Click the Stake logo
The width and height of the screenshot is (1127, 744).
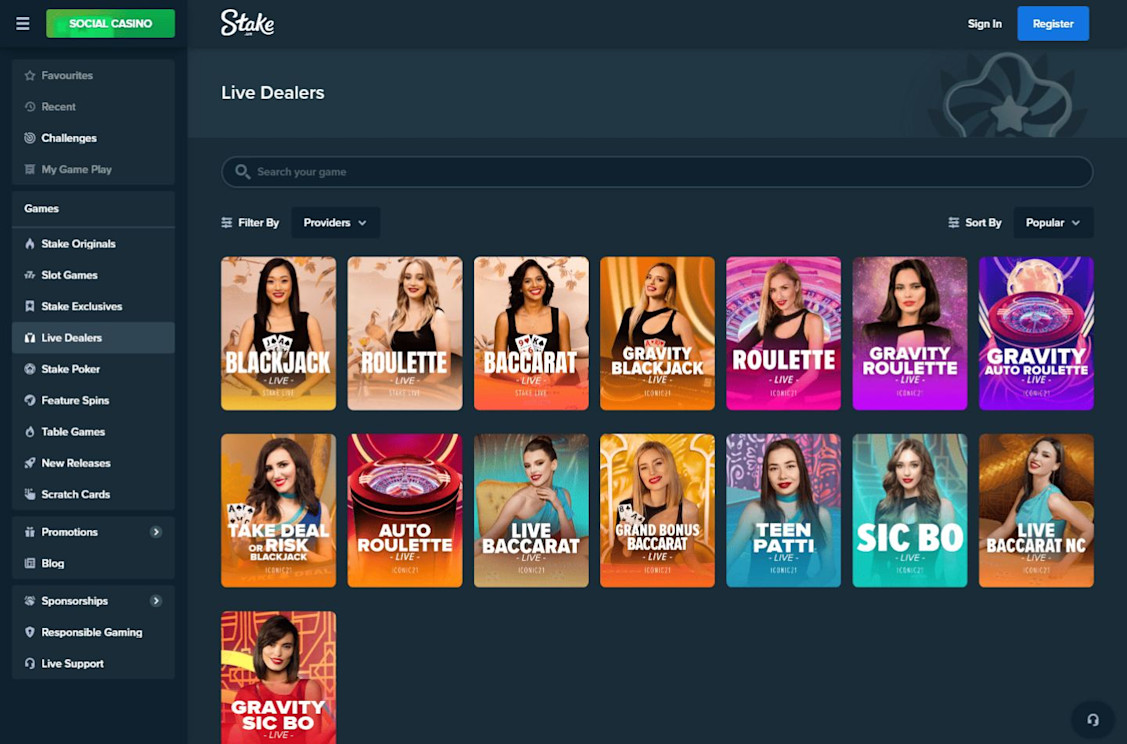click(x=247, y=23)
